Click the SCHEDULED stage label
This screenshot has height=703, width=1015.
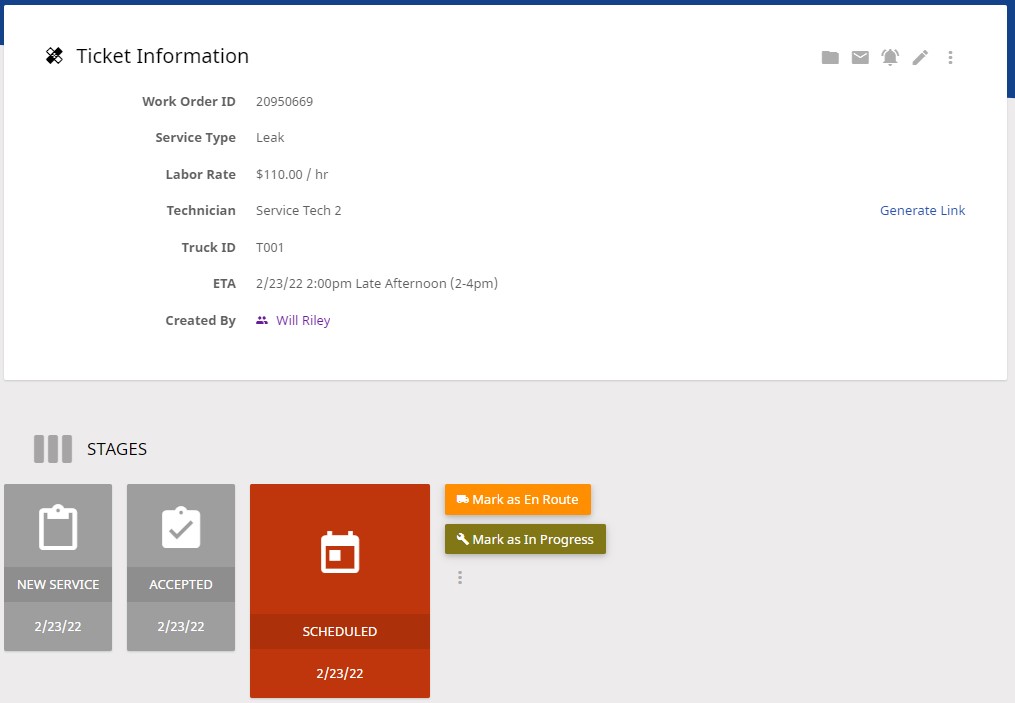[340, 632]
